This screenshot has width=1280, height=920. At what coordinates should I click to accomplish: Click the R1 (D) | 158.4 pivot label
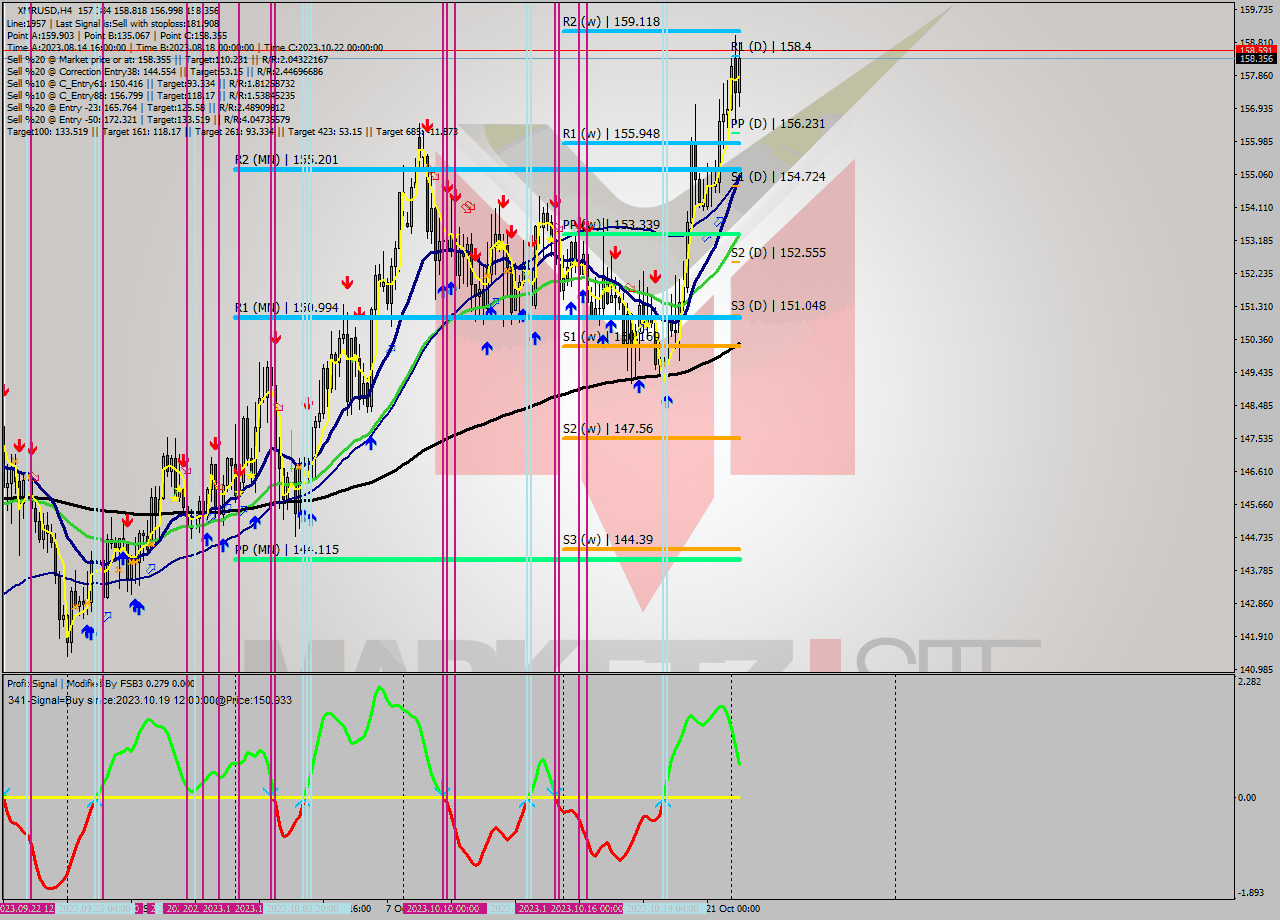(x=769, y=46)
